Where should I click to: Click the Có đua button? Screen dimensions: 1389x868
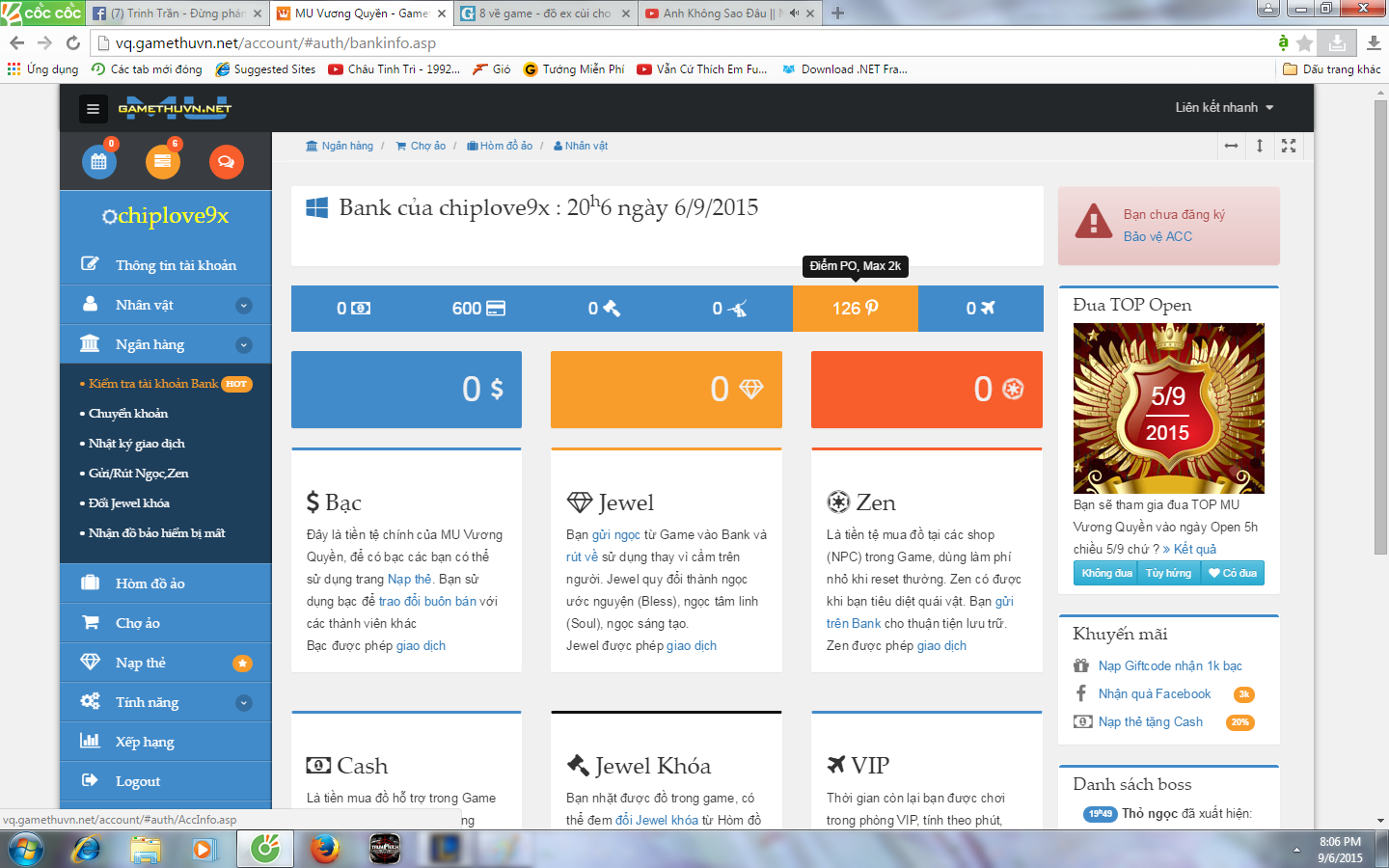(1232, 573)
